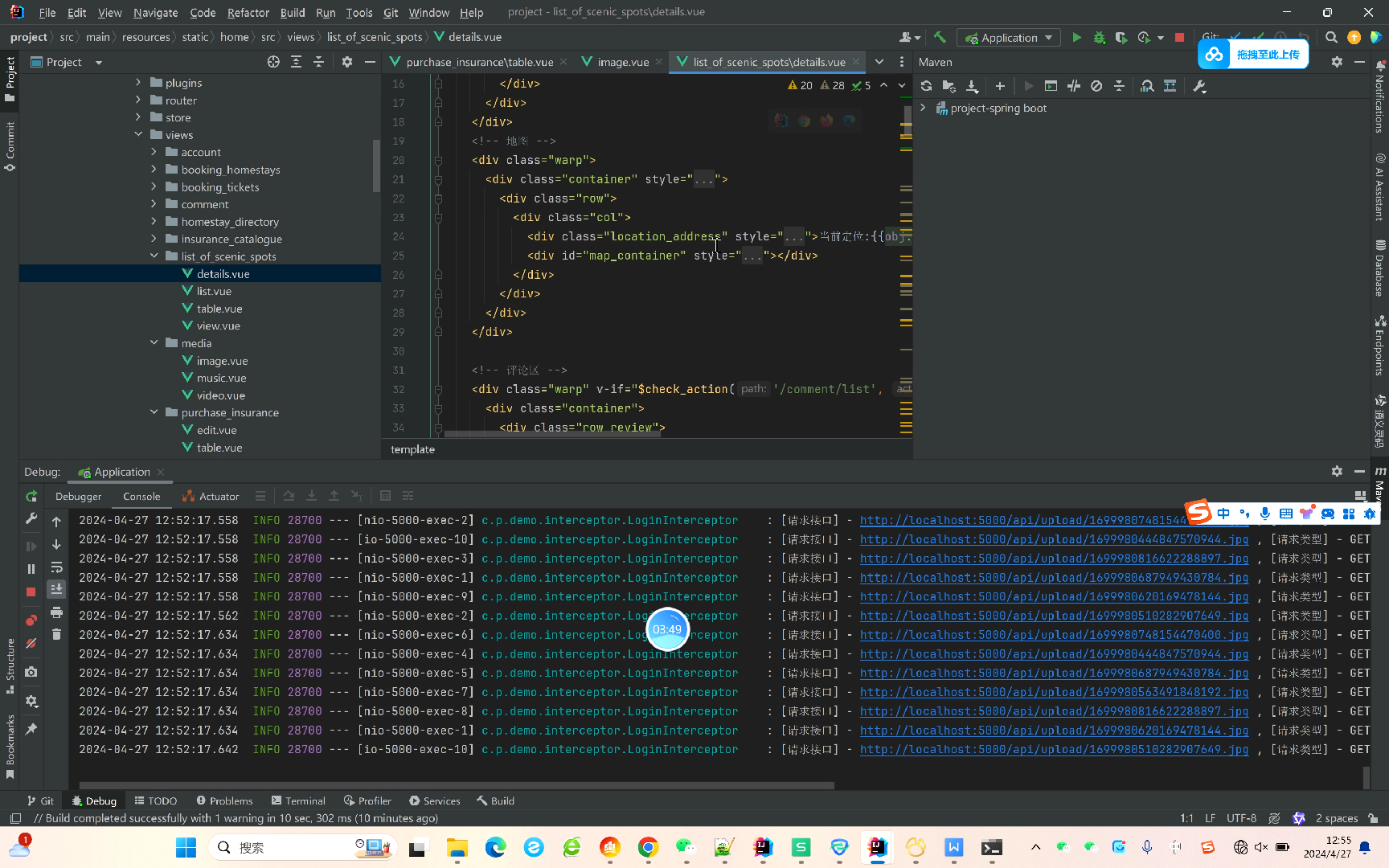Open video.vue file in tree
The image size is (1389, 868).
(x=220, y=395)
